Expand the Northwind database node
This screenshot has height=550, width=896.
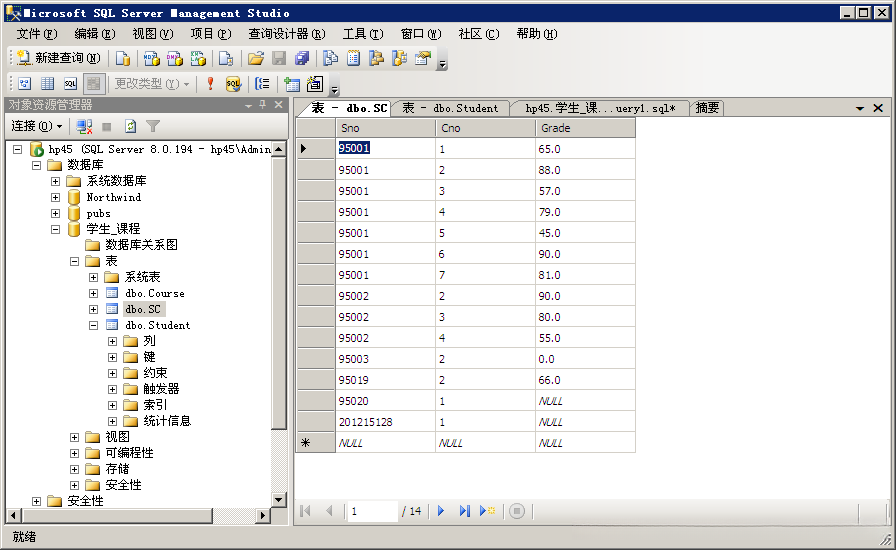55,197
